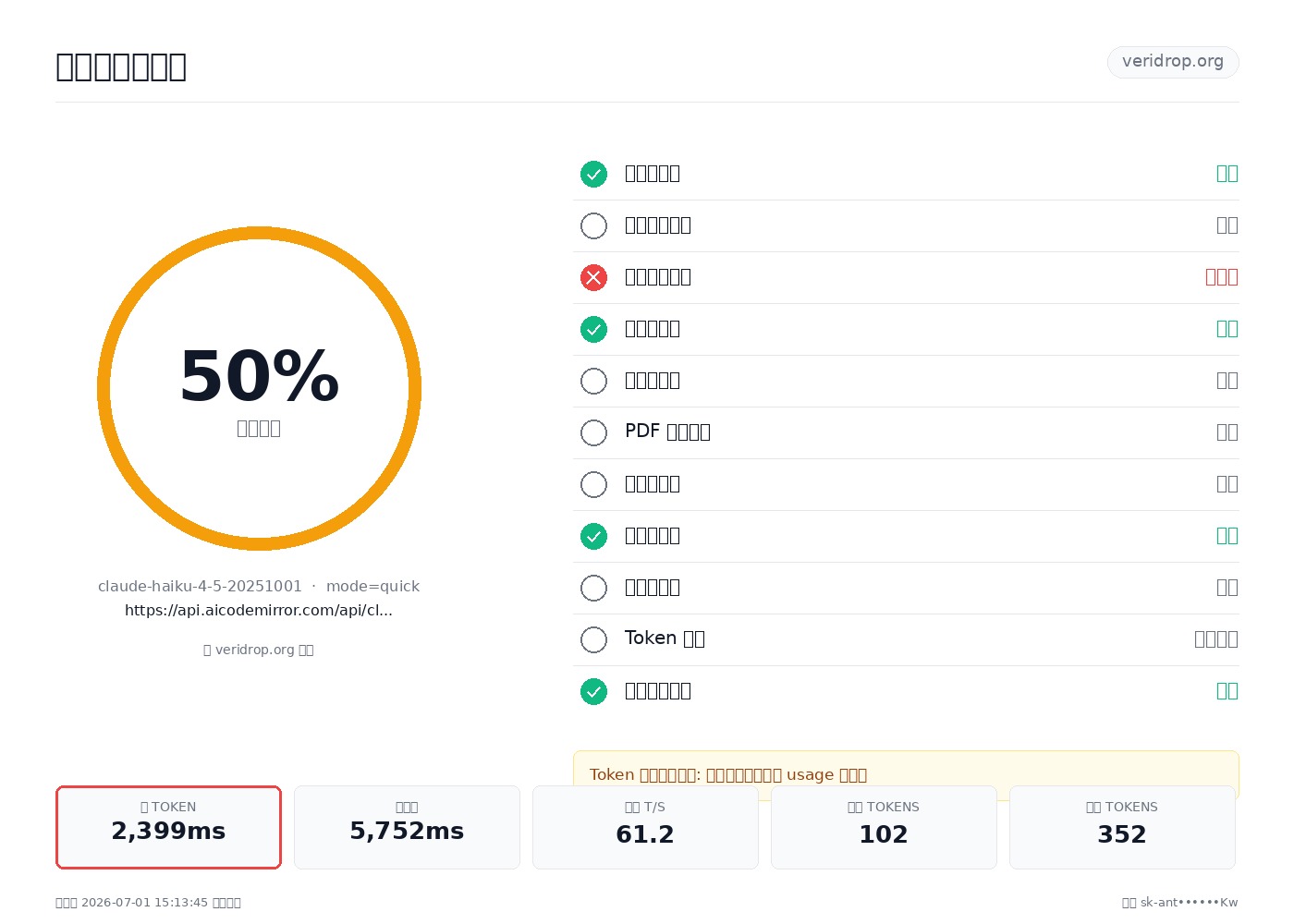This screenshot has width=1294, height=924.
Task: Select the PDF check row label
Action: coord(667,432)
